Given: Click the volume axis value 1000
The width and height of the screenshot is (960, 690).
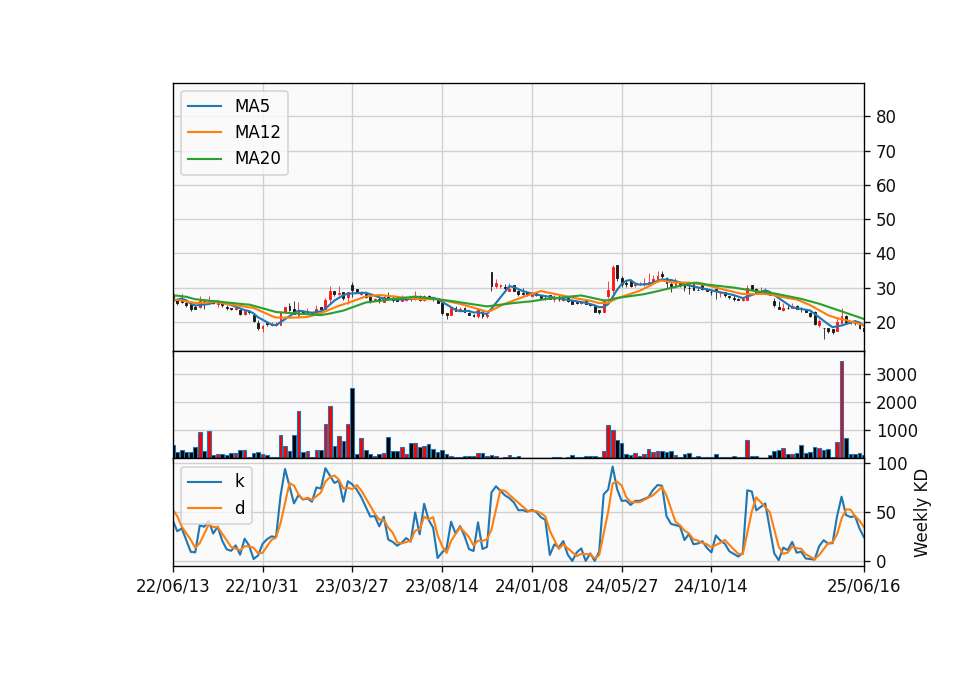Looking at the screenshot, I should 896,431.
